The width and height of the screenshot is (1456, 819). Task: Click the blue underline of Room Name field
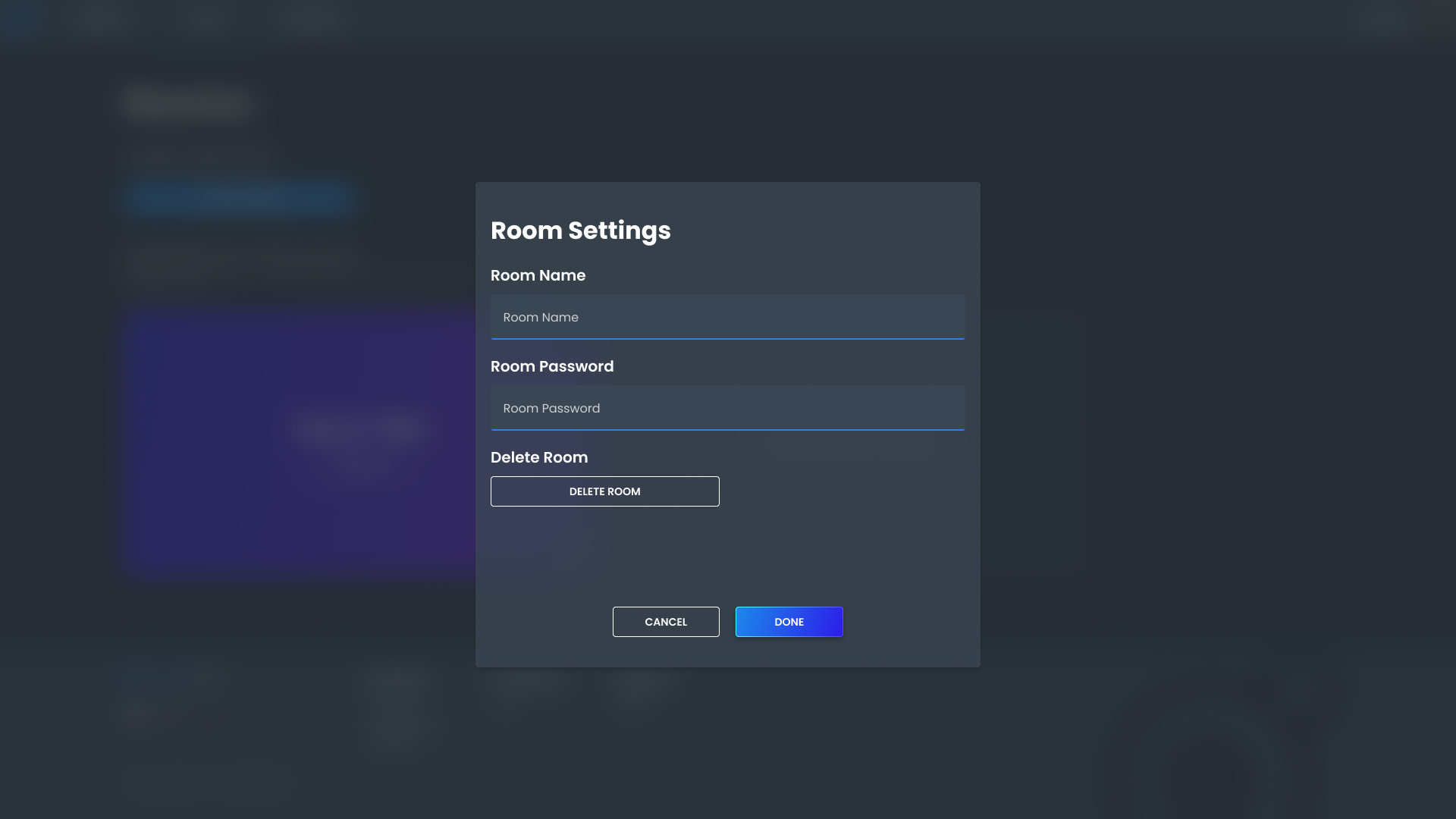pos(726,338)
